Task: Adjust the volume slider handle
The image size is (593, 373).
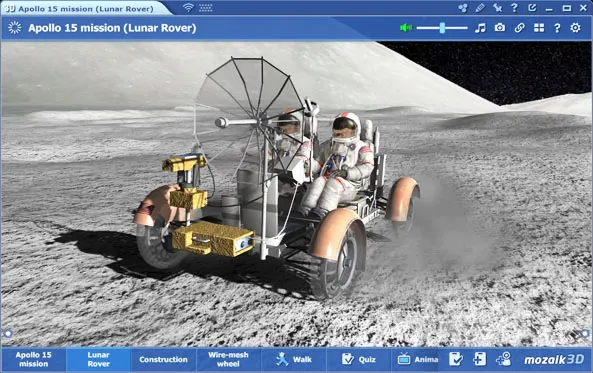Action: click(442, 28)
